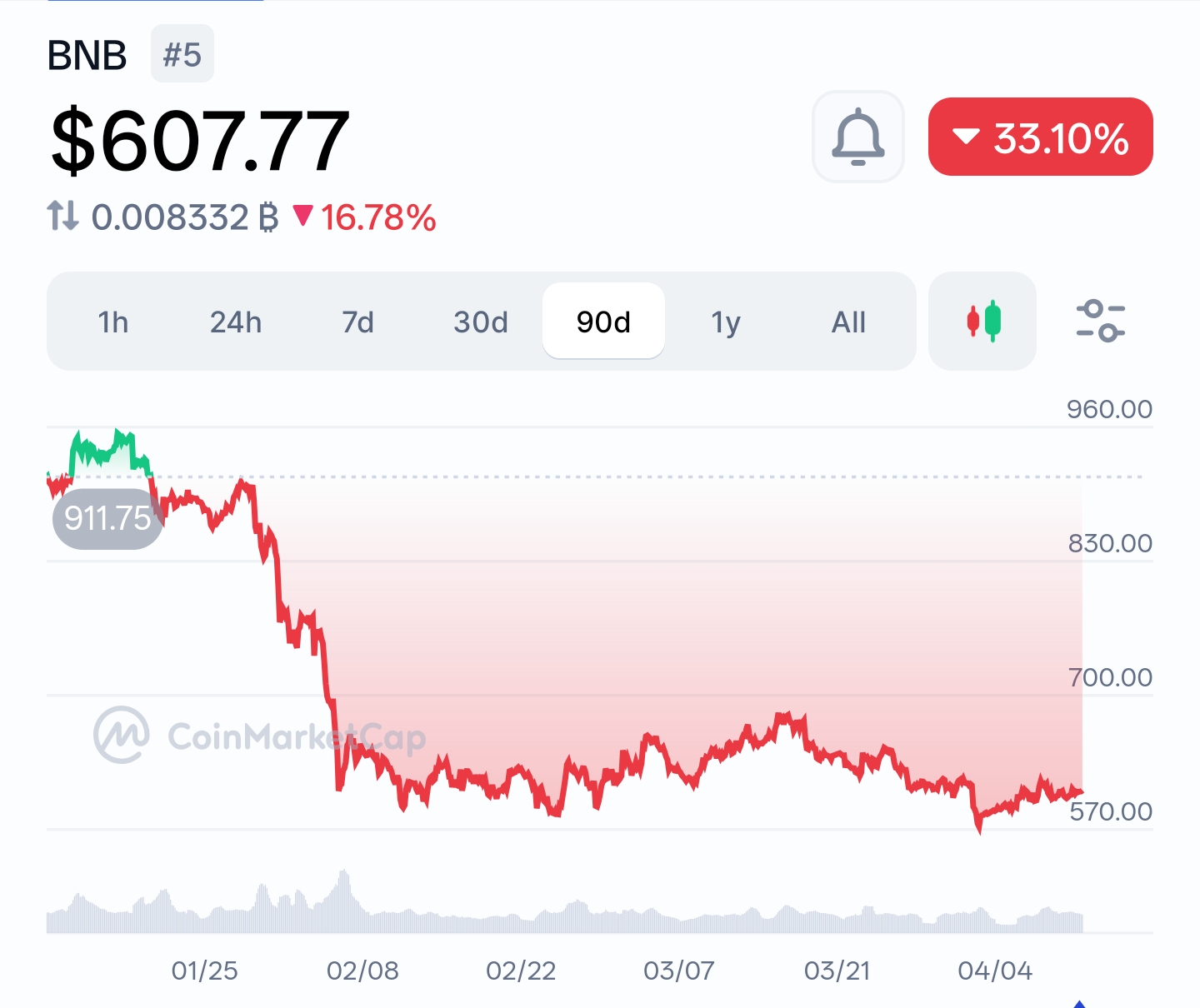This screenshot has height=1008, width=1200.
Task: Tap the $607.77 current price
Action: click(x=200, y=142)
